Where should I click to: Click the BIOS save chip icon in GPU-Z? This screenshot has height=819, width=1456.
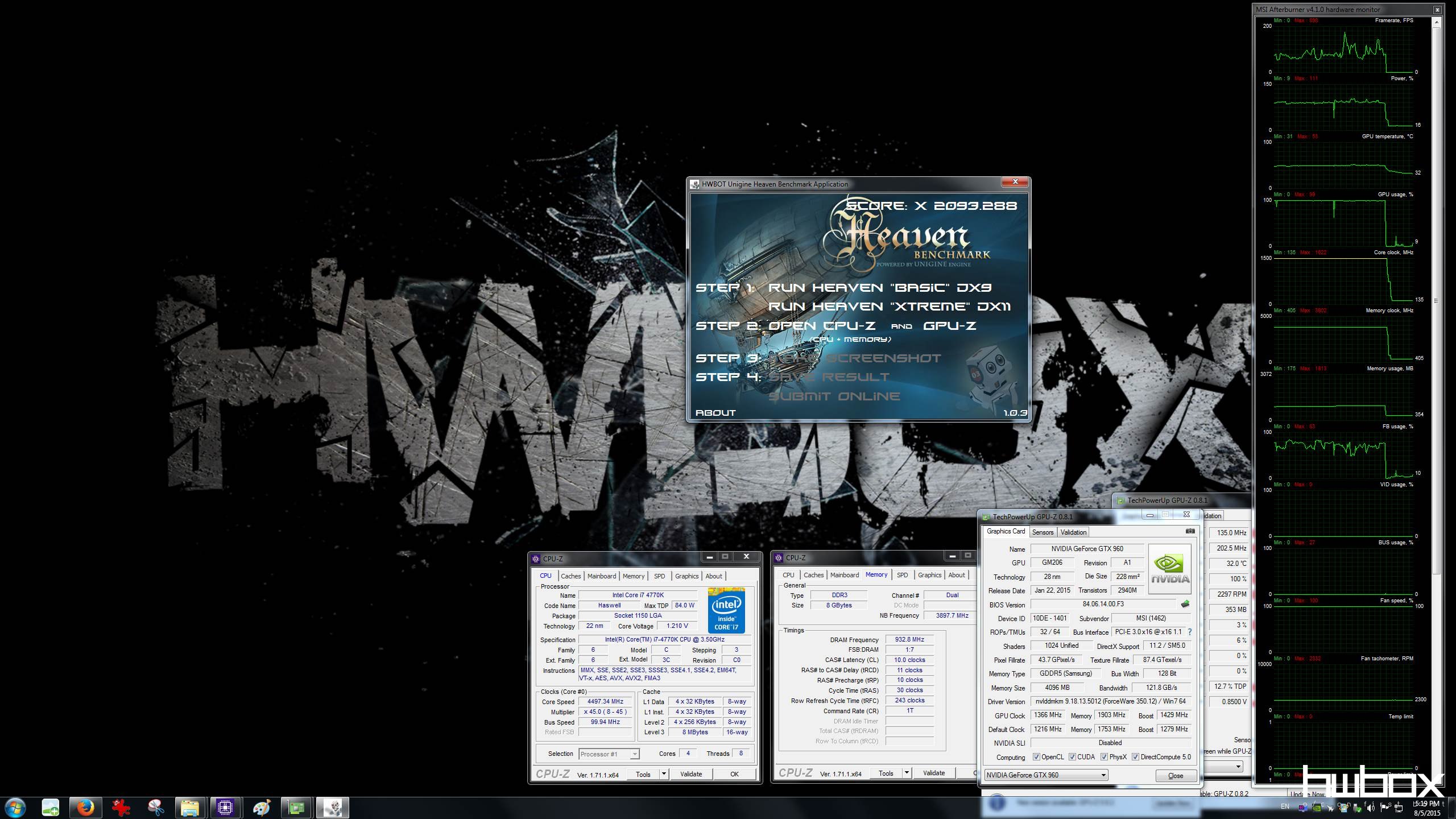click(1185, 604)
